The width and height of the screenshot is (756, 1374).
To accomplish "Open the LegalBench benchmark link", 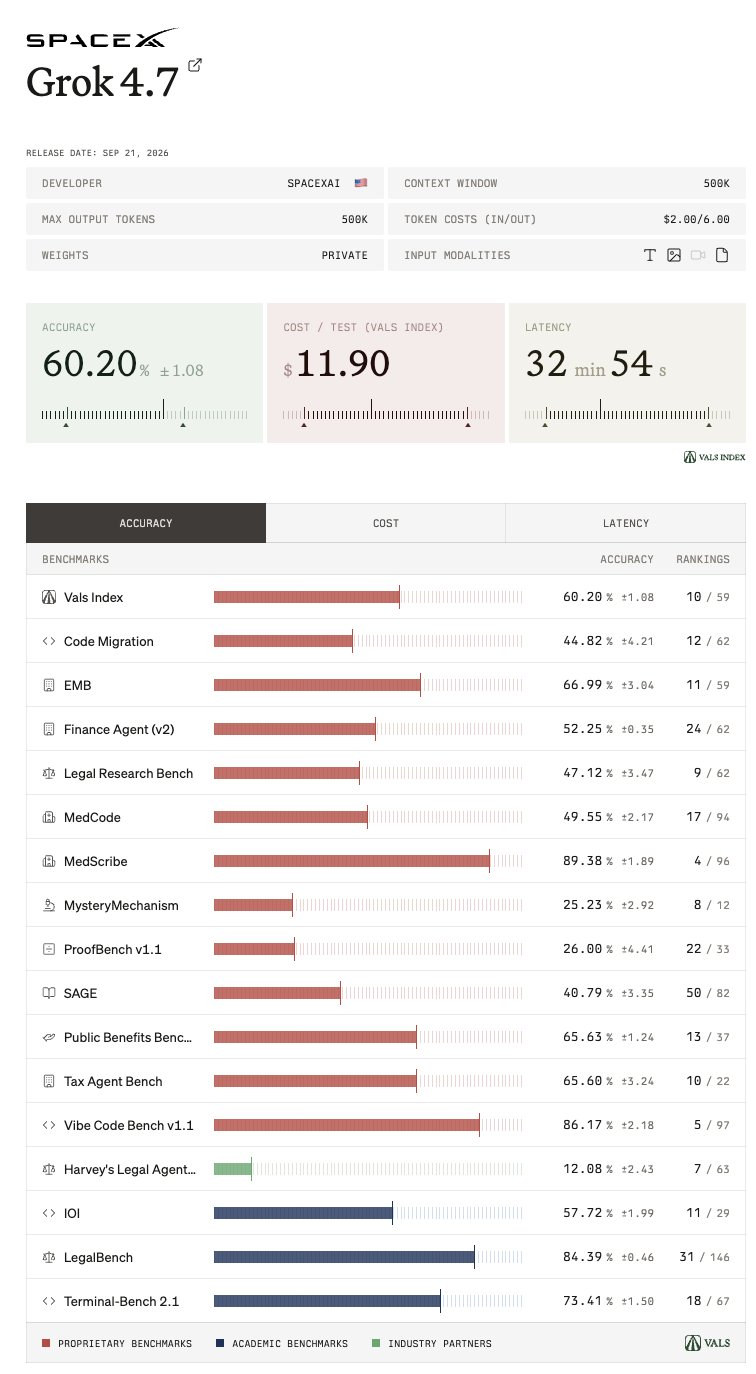I will 98,1257.
